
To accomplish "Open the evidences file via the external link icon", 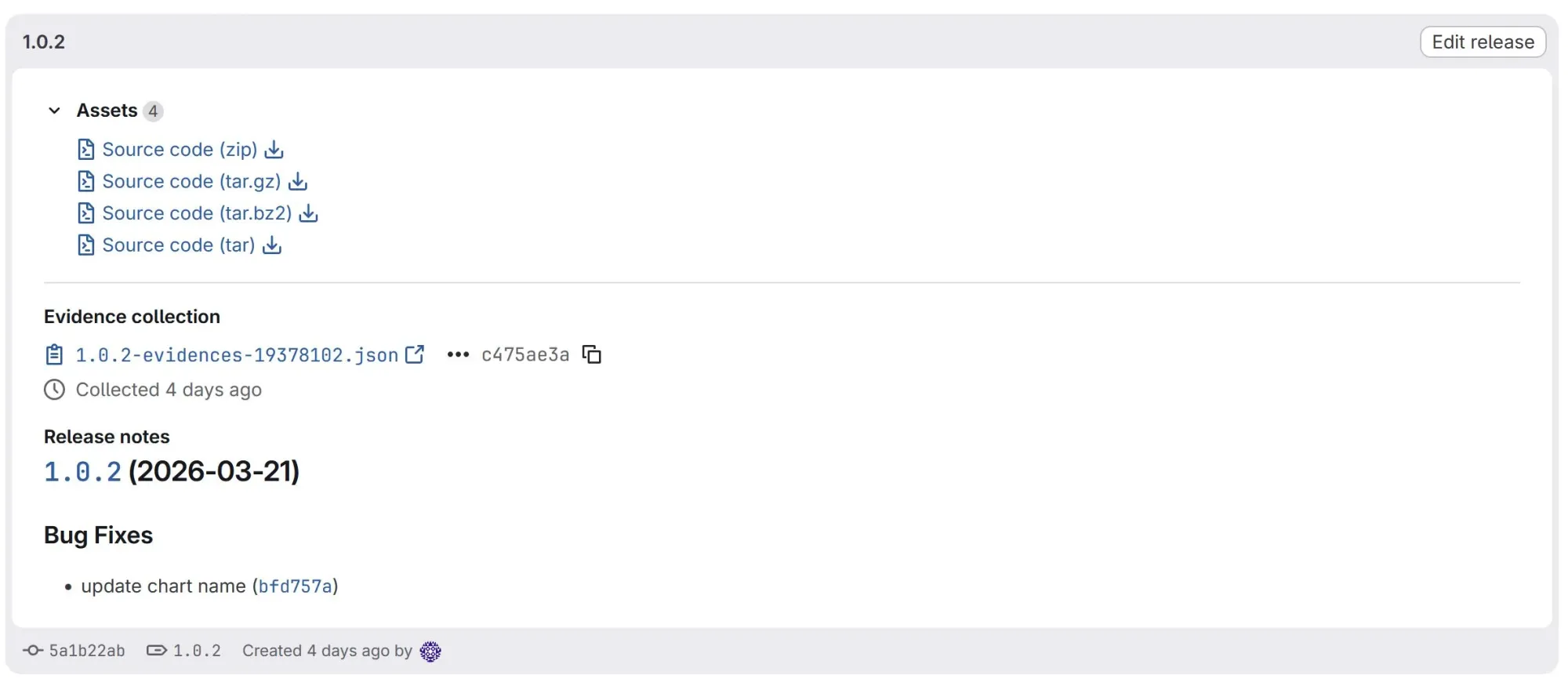I will (415, 354).
